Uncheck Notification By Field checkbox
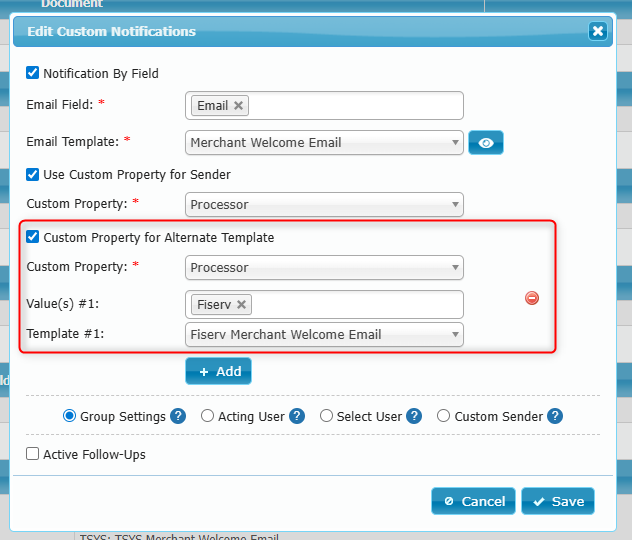Image resolution: width=632 pixels, height=540 pixels. click(33, 73)
